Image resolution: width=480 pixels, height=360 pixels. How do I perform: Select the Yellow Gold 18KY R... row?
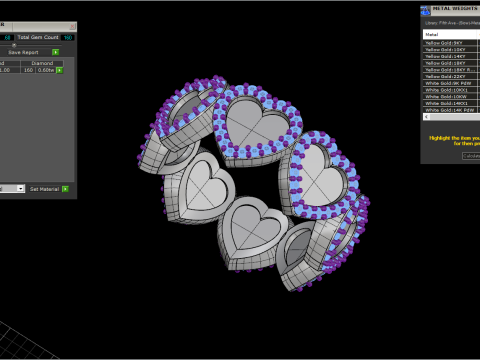(450, 70)
